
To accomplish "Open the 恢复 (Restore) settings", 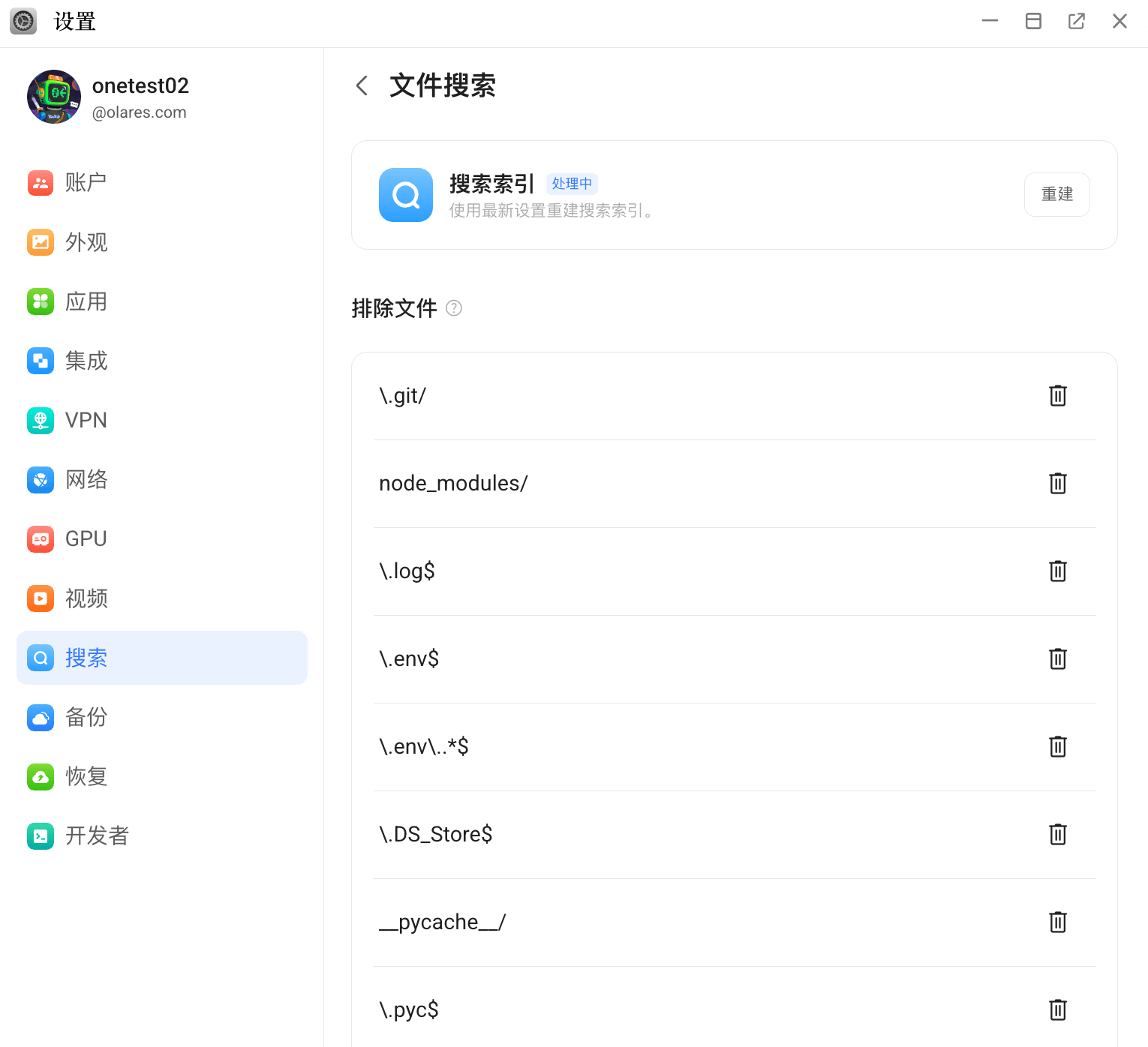I will (86, 776).
